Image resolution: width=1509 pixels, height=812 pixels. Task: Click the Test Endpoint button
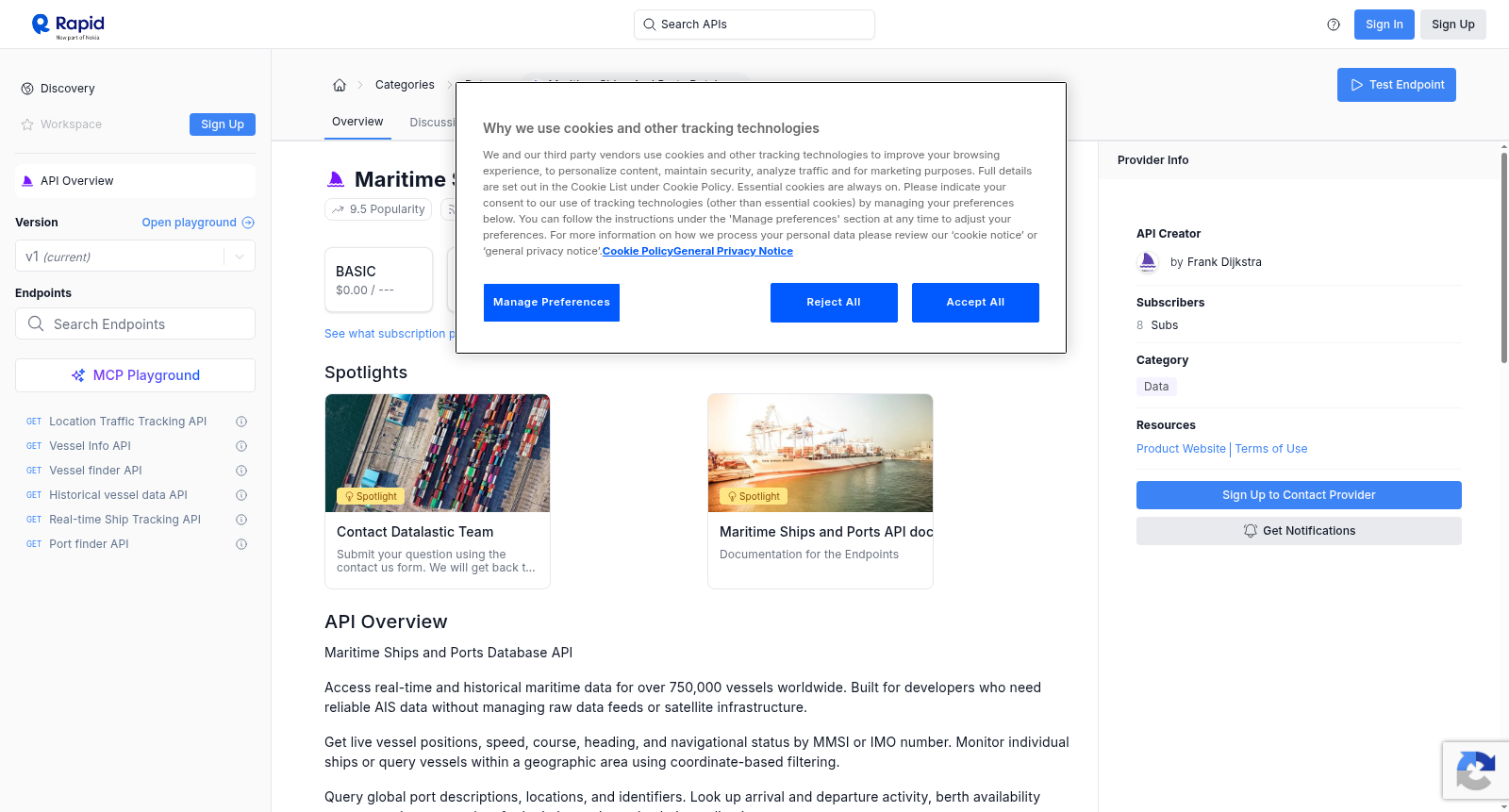tap(1397, 85)
